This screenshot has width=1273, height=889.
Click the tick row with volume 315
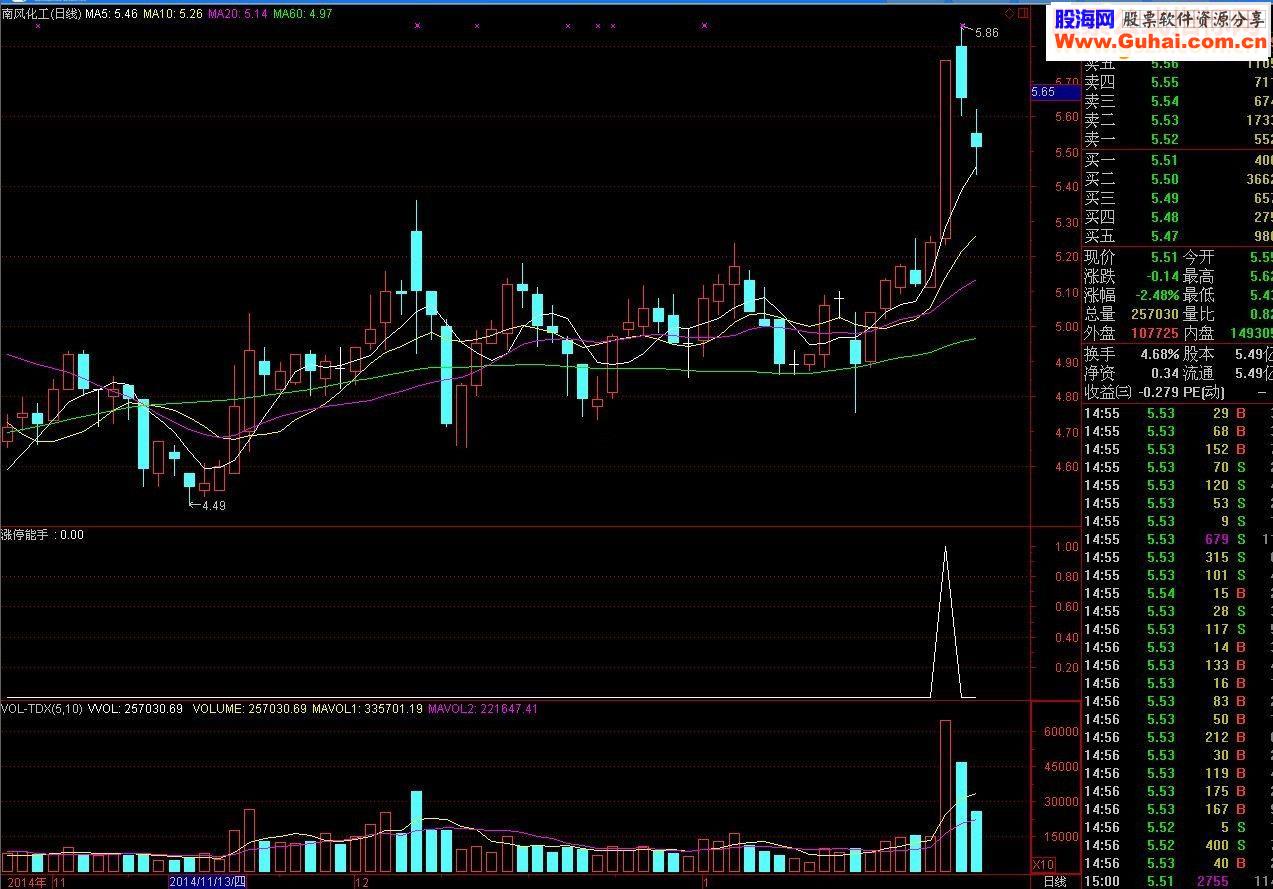(1177, 557)
